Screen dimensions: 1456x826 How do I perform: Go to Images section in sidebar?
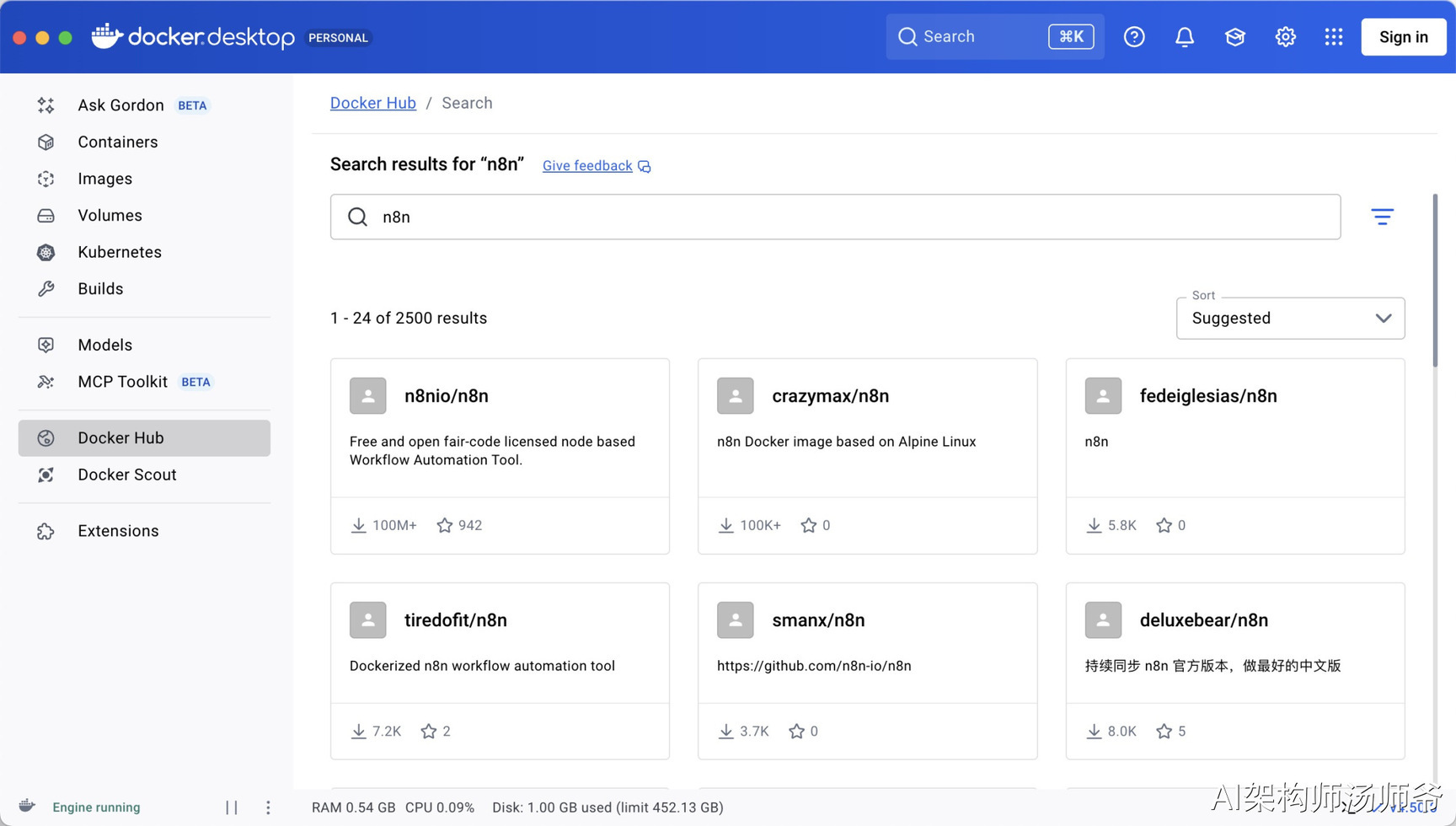pos(104,179)
